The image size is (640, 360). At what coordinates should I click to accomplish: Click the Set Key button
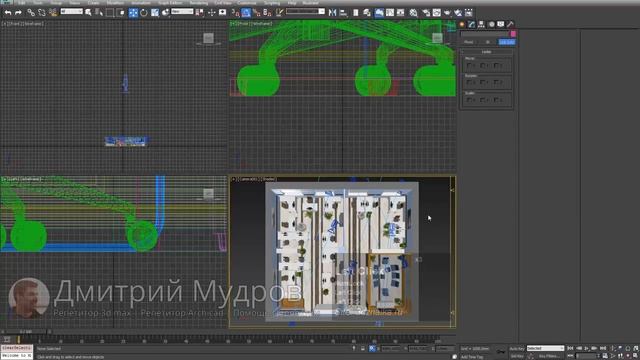pyautogui.click(x=517, y=356)
